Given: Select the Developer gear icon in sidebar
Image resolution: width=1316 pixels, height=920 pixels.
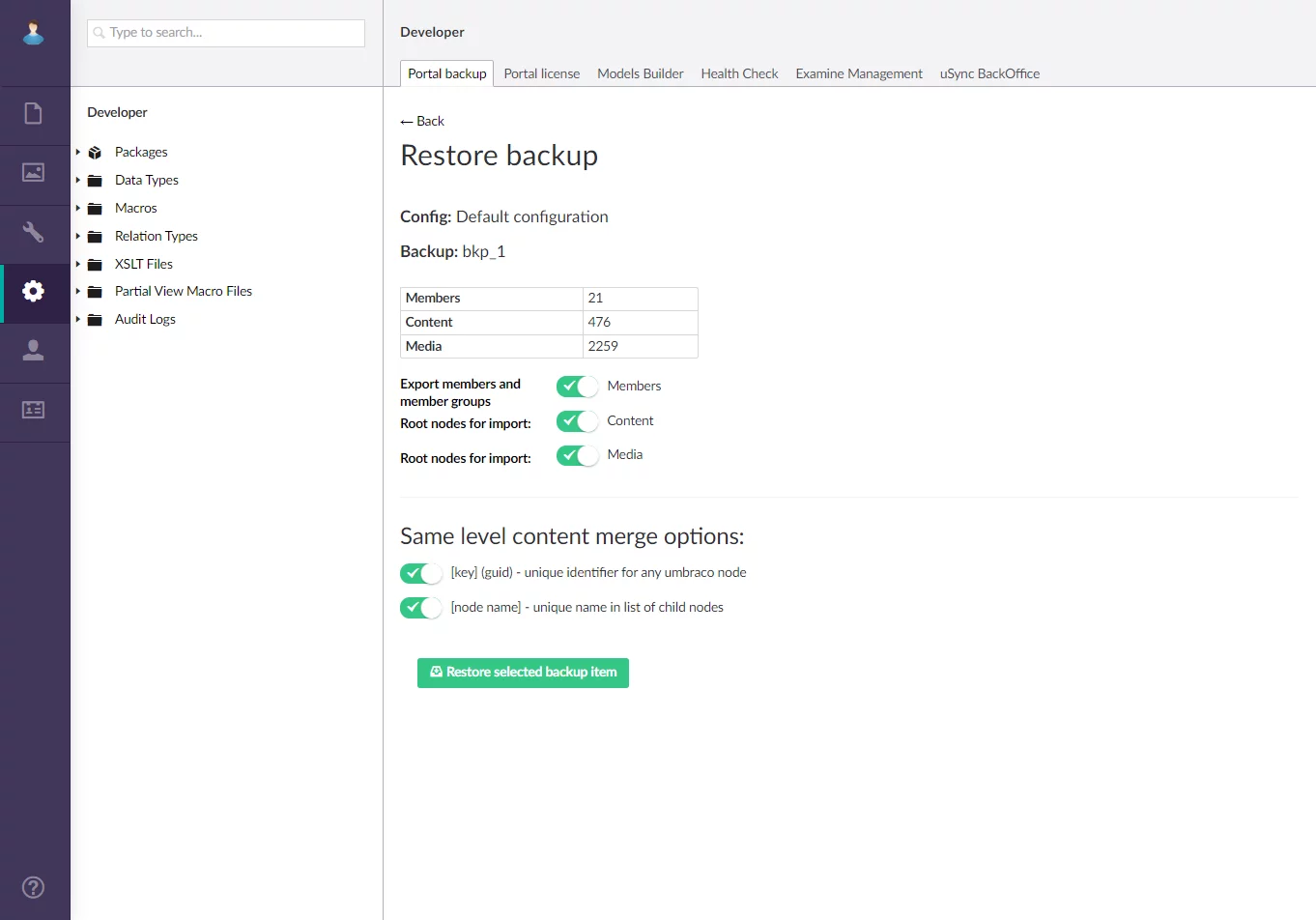Looking at the screenshot, I should click(34, 291).
